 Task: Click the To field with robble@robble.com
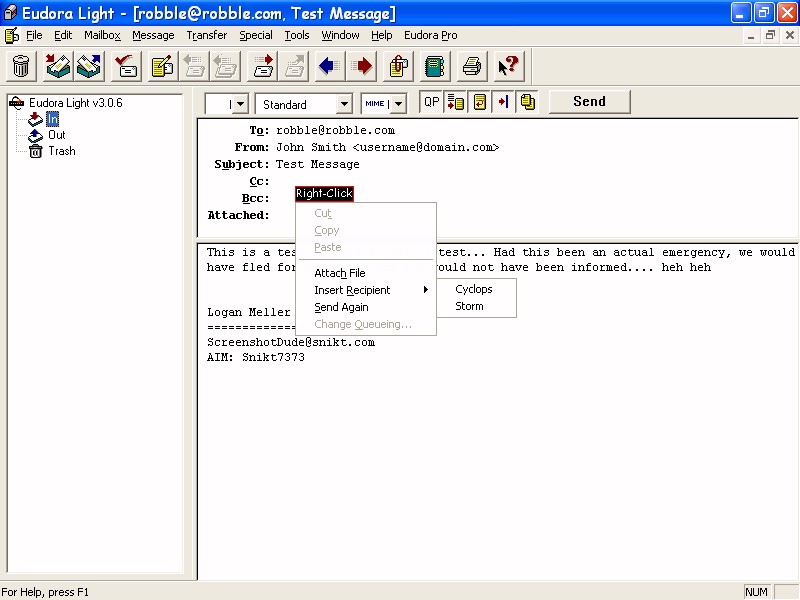tap(335, 130)
